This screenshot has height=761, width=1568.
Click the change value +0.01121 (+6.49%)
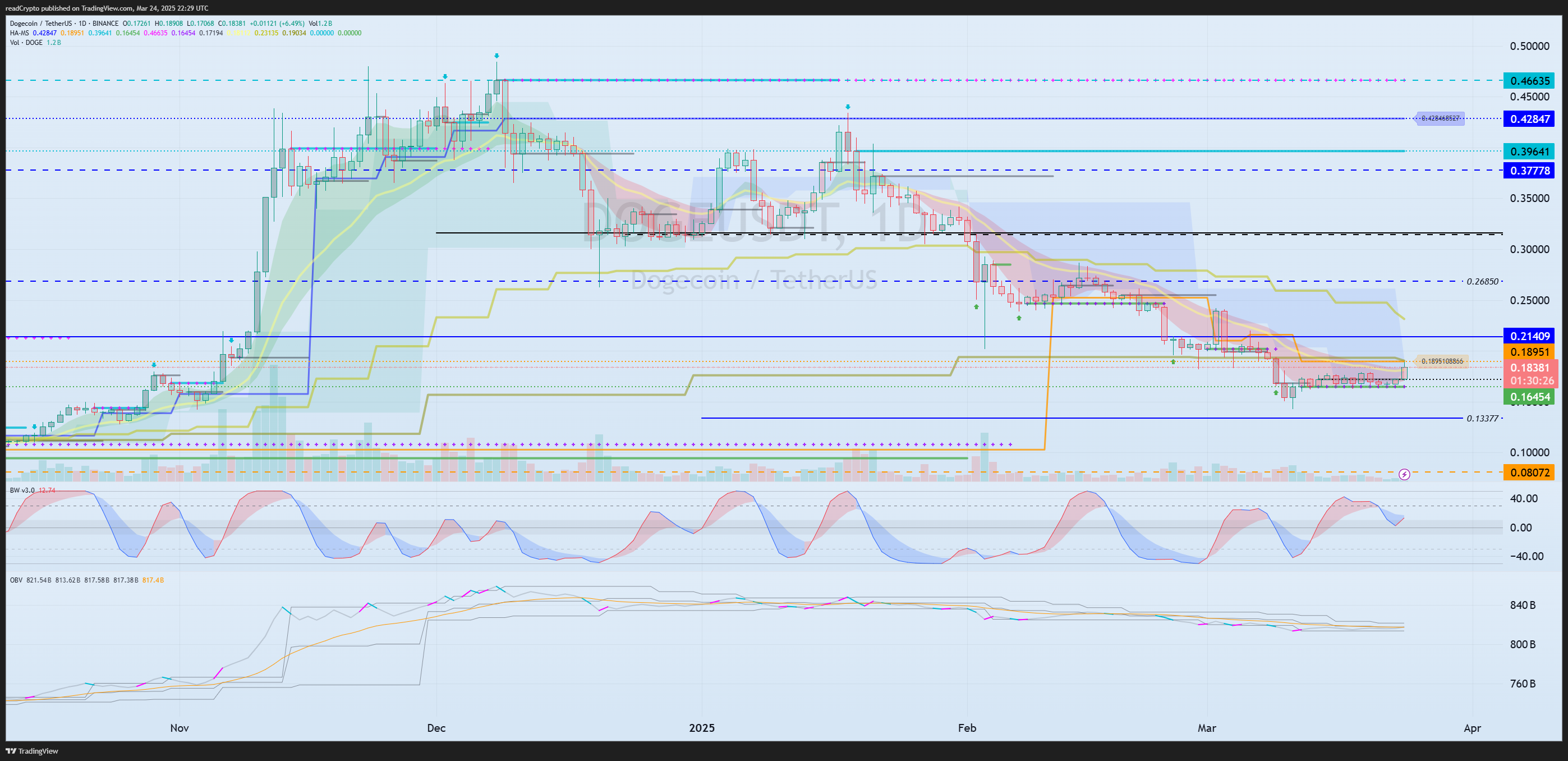tap(277, 24)
